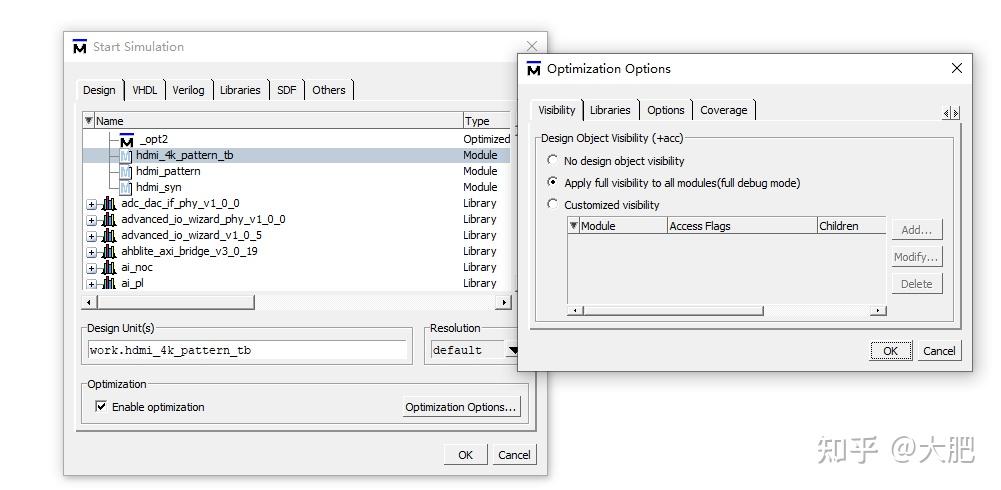1001x490 pixels.
Task: Confirm Optimization Options with OK
Action: [890, 351]
